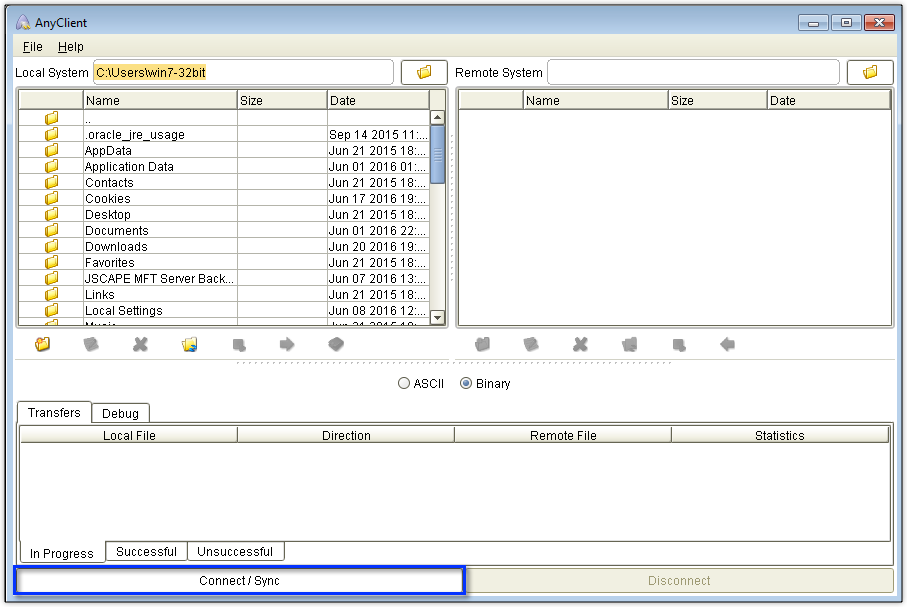Image resolution: width=907 pixels, height=607 pixels.
Task: Select the Binary transfer mode
Action: click(x=485, y=384)
